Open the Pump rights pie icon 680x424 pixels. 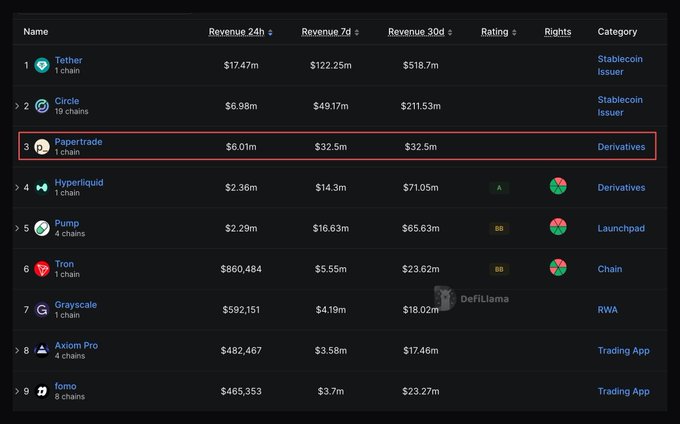tap(558, 227)
